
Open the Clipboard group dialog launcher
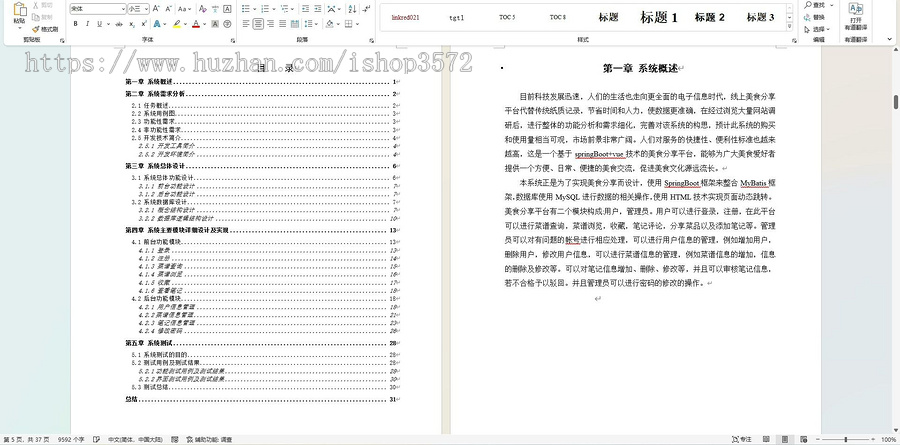pos(62,41)
